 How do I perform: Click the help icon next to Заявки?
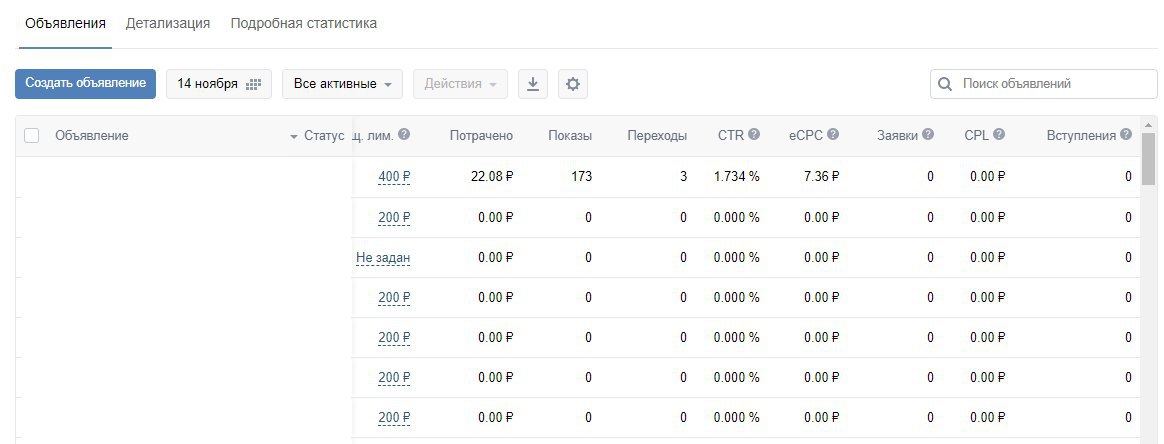tap(928, 134)
